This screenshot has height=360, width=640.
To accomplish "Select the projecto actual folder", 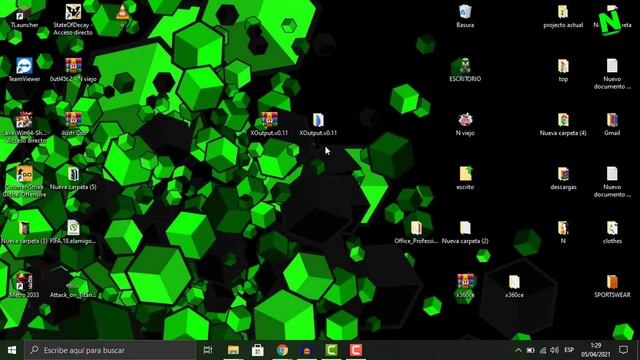I will tap(563, 12).
